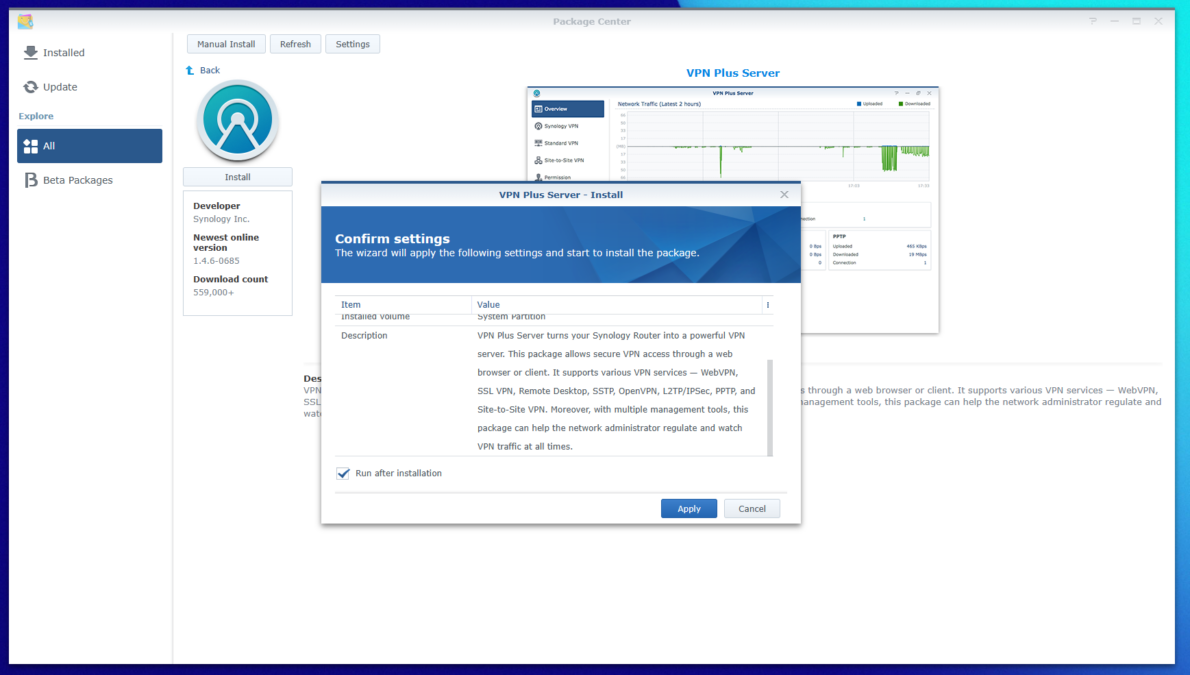This screenshot has height=675, width=1190.
Task: Click the 559,000+ download count
Action: click(x=213, y=292)
